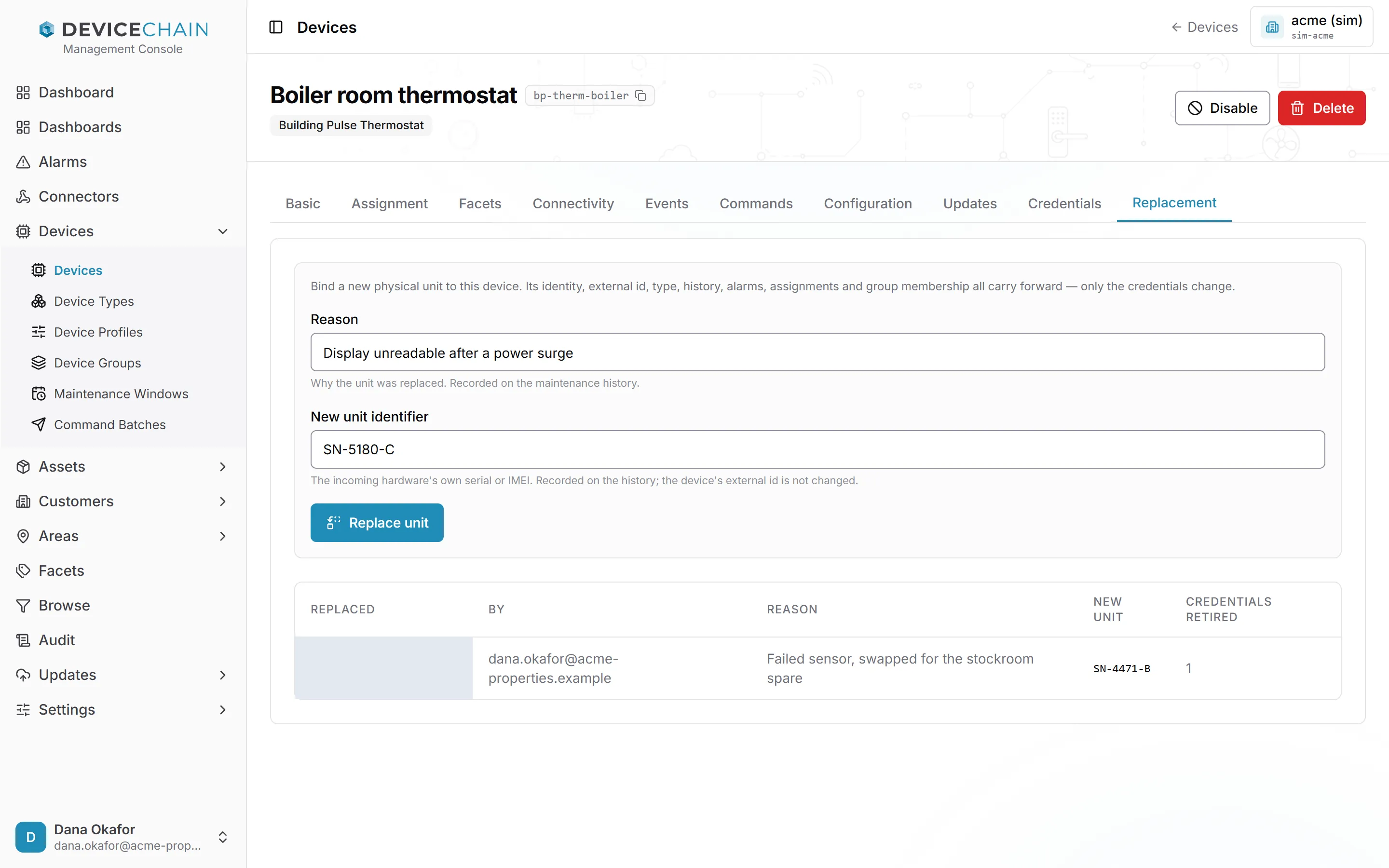The height and width of the screenshot is (868, 1389).
Task: Click the SN-4471-B new unit cell
Action: (1121, 668)
